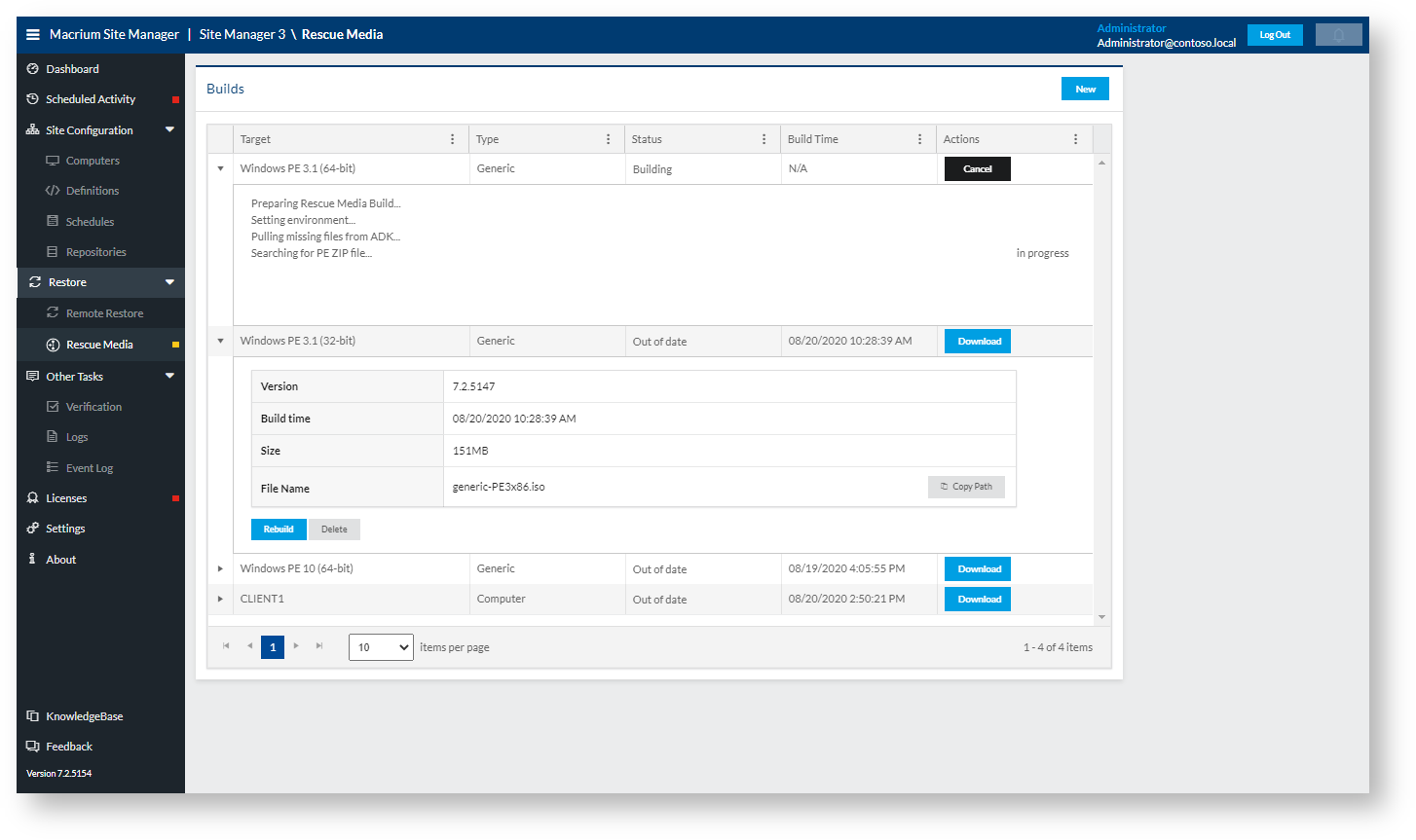This screenshot has height=840, width=1416.
Task: Click the Dashboard gauge icon
Action: [32, 69]
